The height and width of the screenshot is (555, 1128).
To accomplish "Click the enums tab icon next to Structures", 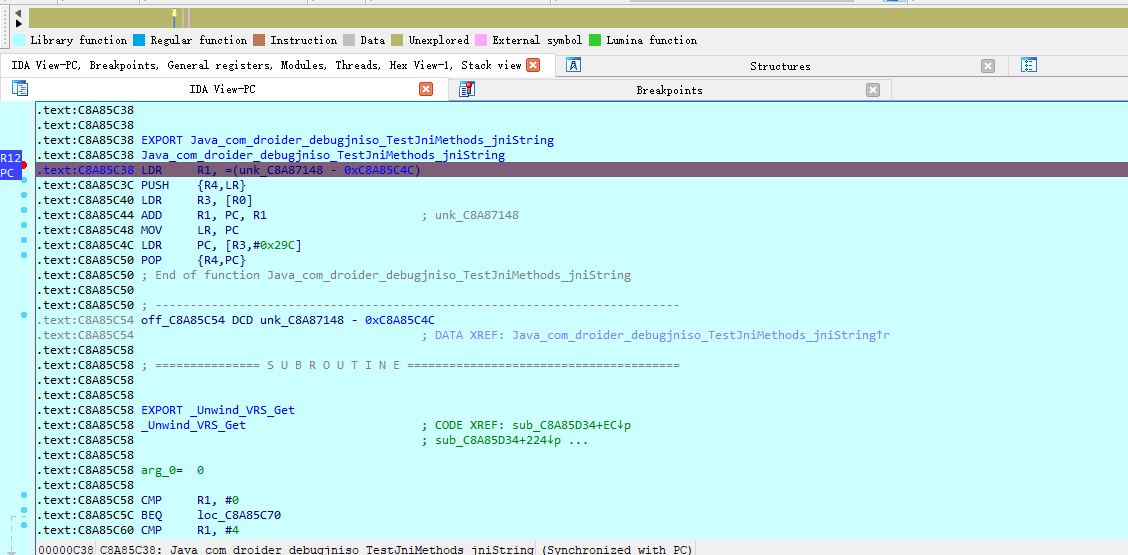I will tap(1029, 66).
